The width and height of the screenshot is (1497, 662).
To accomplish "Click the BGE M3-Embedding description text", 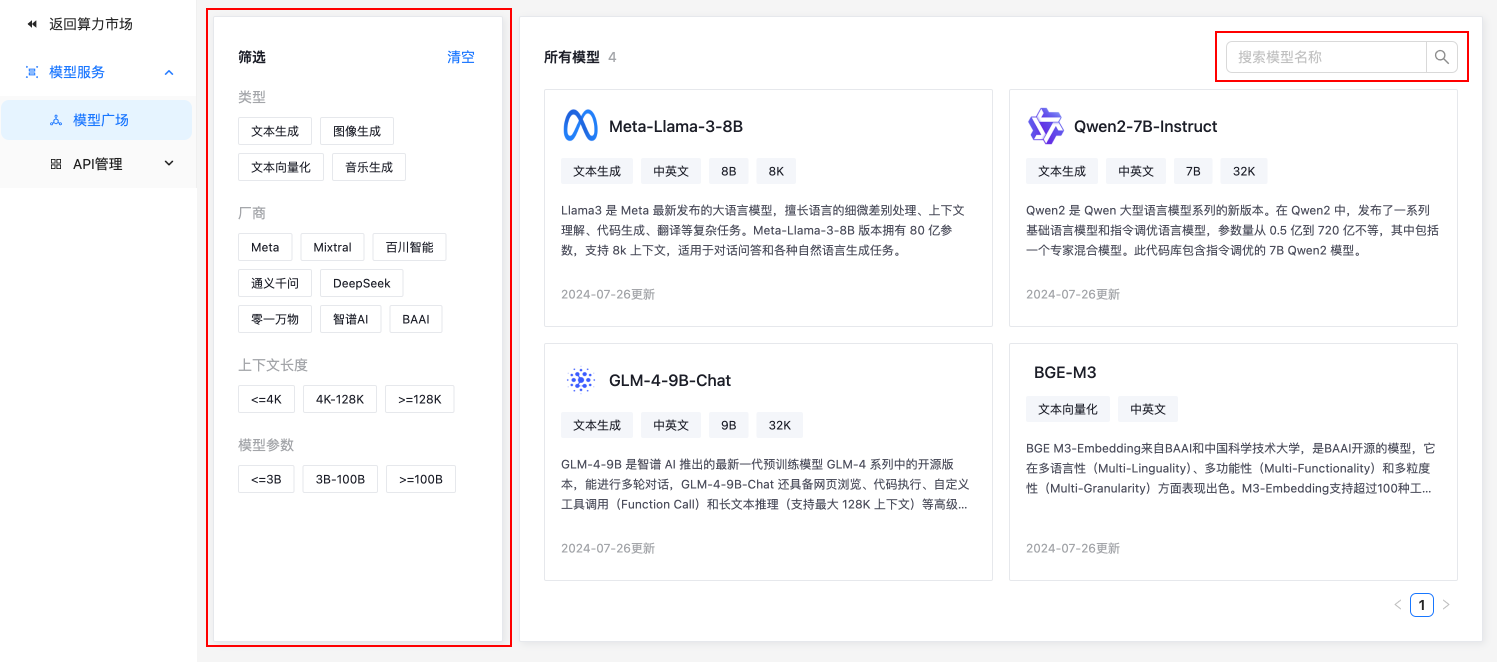I will (1231, 468).
